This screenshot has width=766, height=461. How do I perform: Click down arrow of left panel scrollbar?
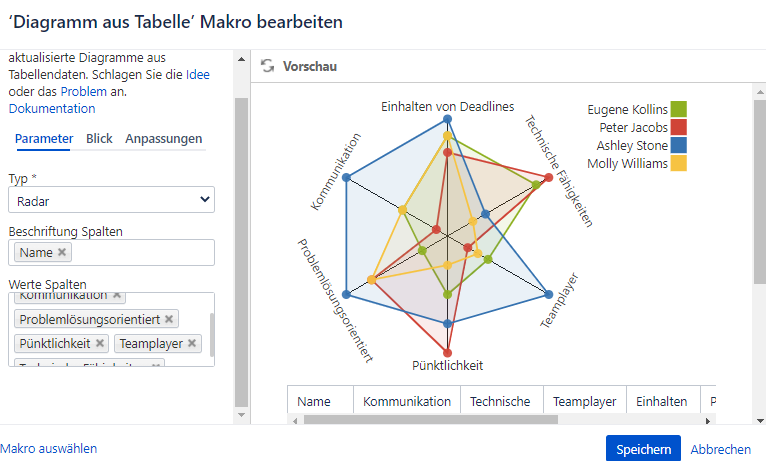(x=241, y=415)
